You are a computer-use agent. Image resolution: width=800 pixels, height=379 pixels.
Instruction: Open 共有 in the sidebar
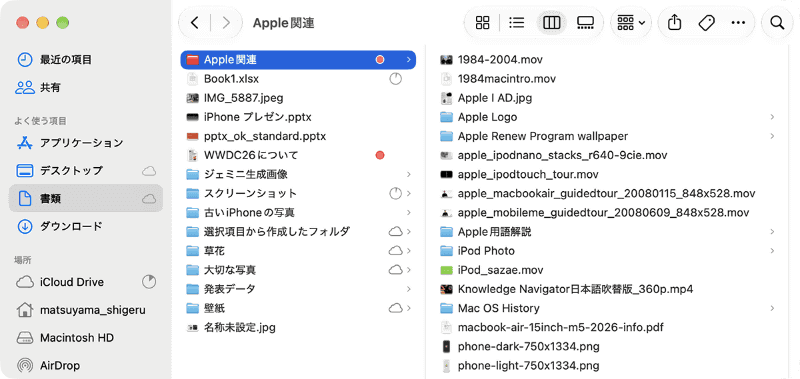point(86,87)
